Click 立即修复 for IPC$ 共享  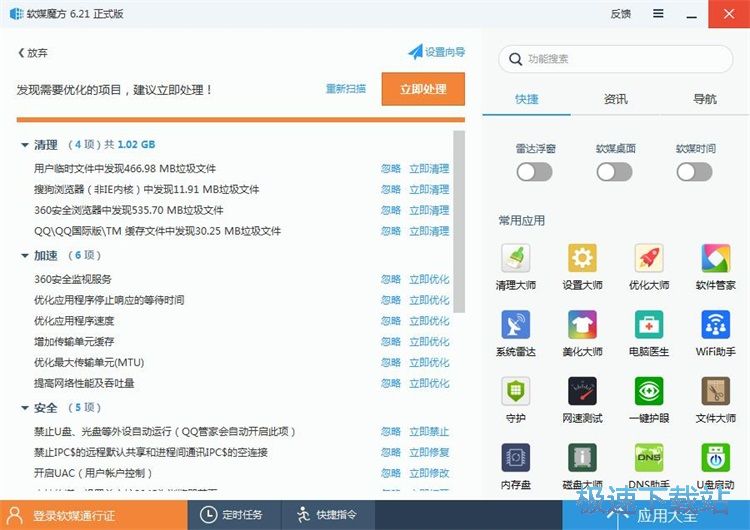(429, 453)
